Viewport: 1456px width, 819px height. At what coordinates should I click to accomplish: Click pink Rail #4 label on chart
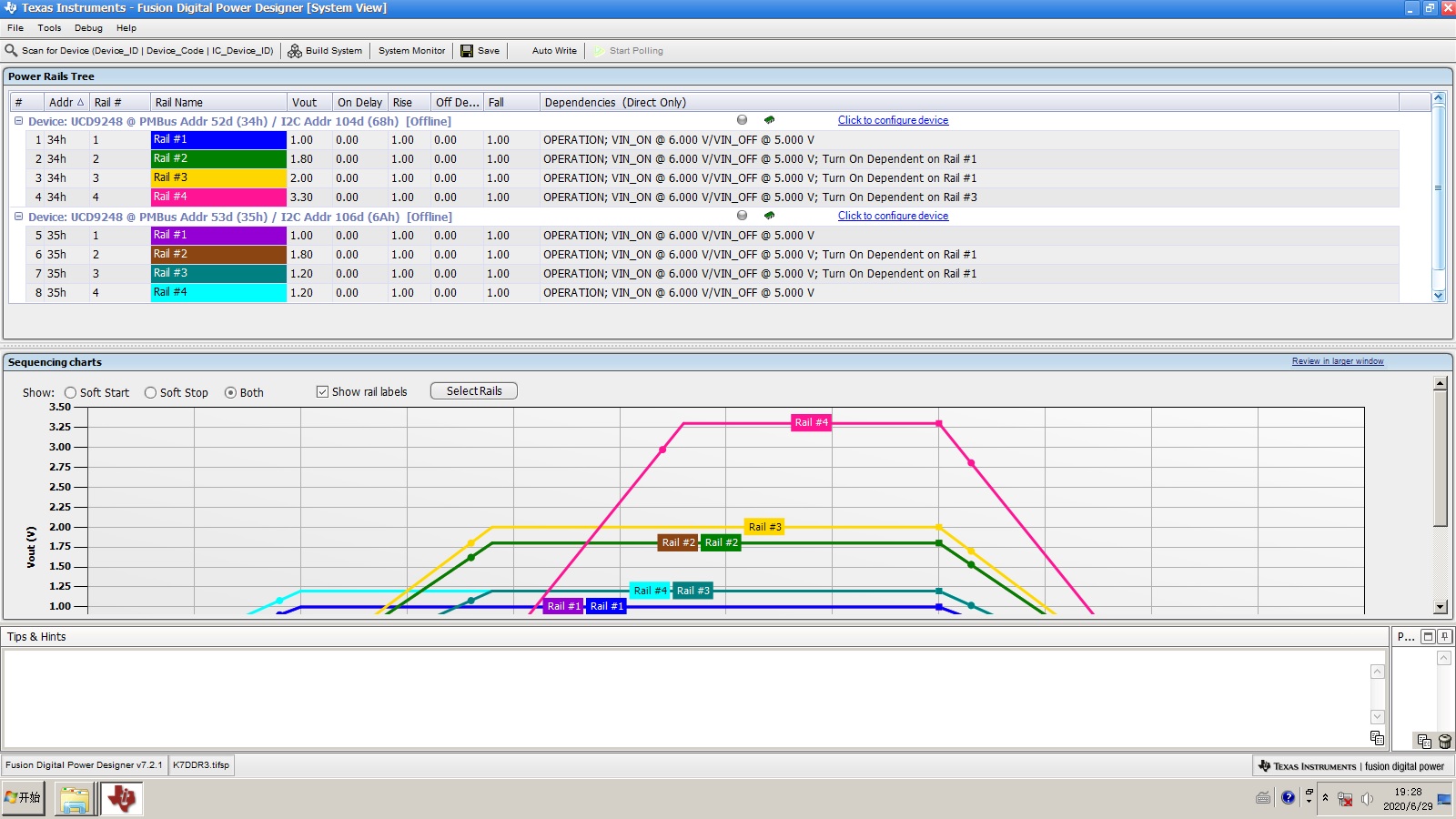pos(812,422)
